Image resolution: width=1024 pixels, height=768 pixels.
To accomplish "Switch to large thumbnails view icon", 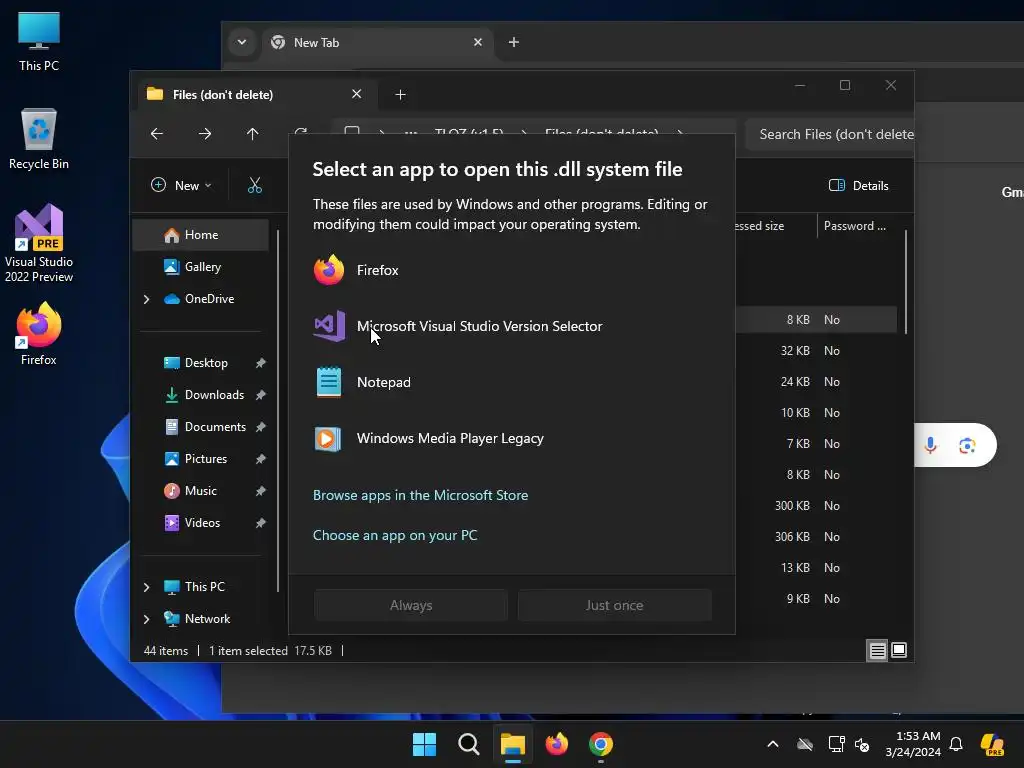I will (899, 650).
